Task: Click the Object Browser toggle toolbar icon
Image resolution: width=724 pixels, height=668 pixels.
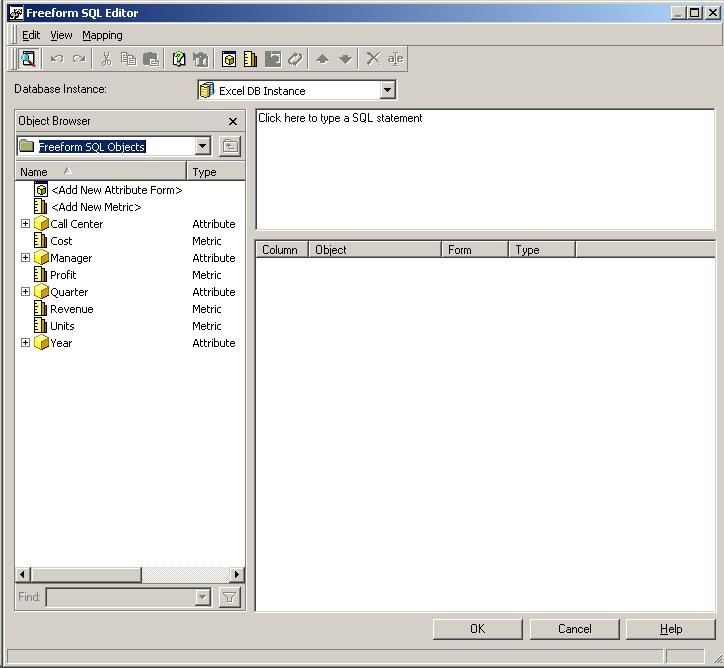Action: (28, 59)
